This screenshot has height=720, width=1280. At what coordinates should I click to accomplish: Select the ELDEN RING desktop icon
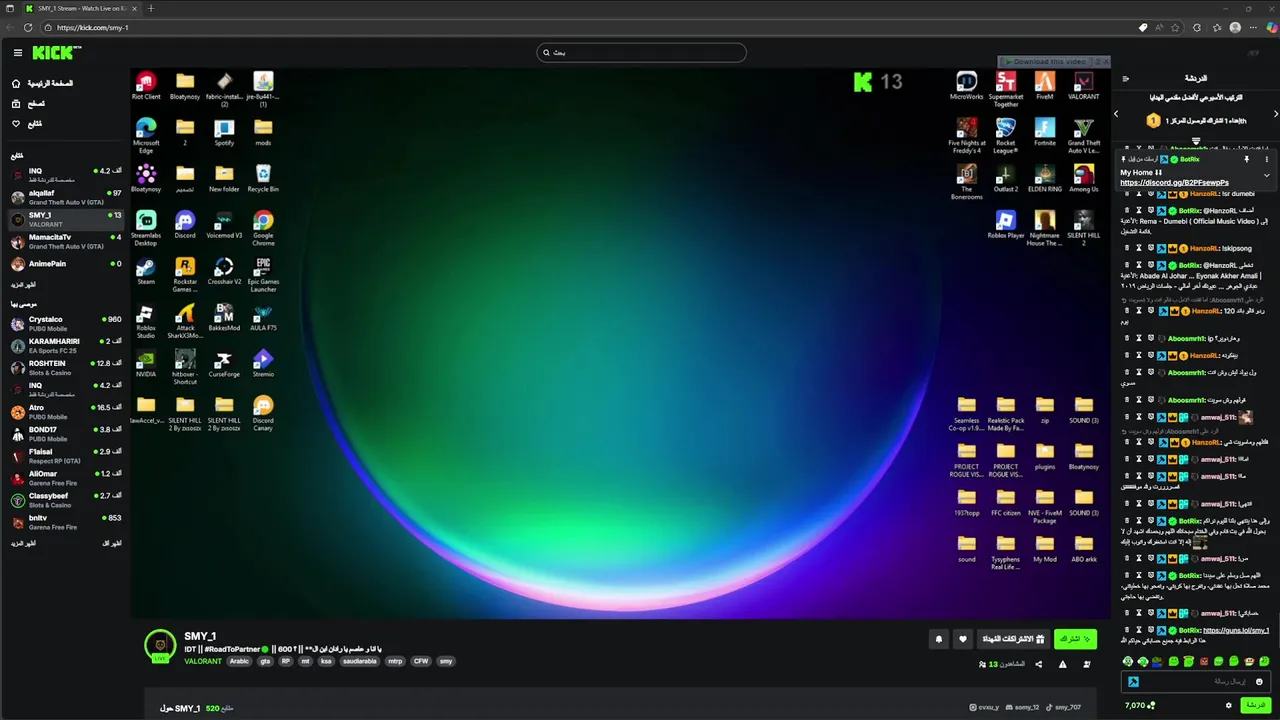[x=1045, y=179]
